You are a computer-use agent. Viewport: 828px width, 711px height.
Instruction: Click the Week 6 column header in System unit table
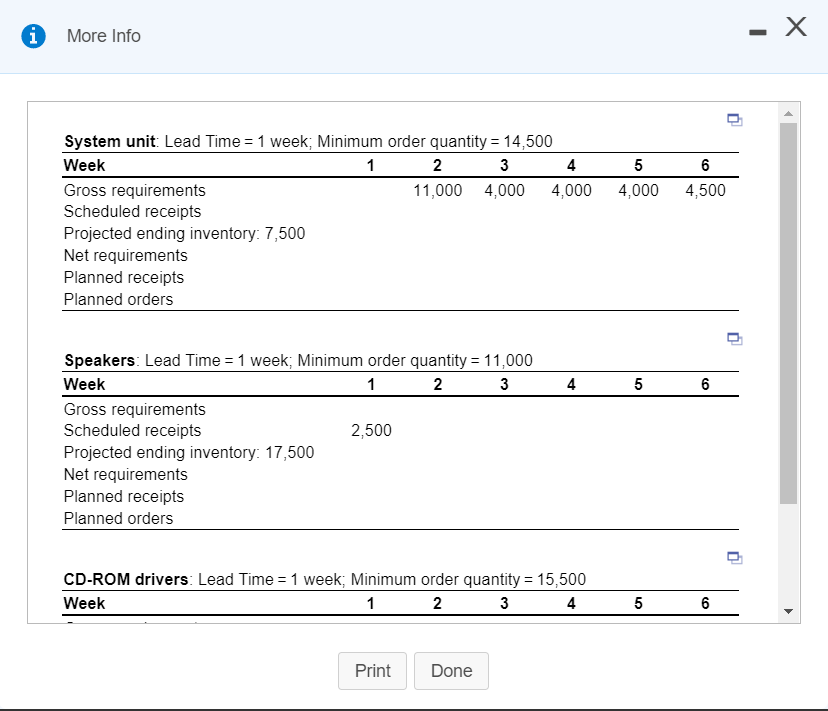[705, 165]
